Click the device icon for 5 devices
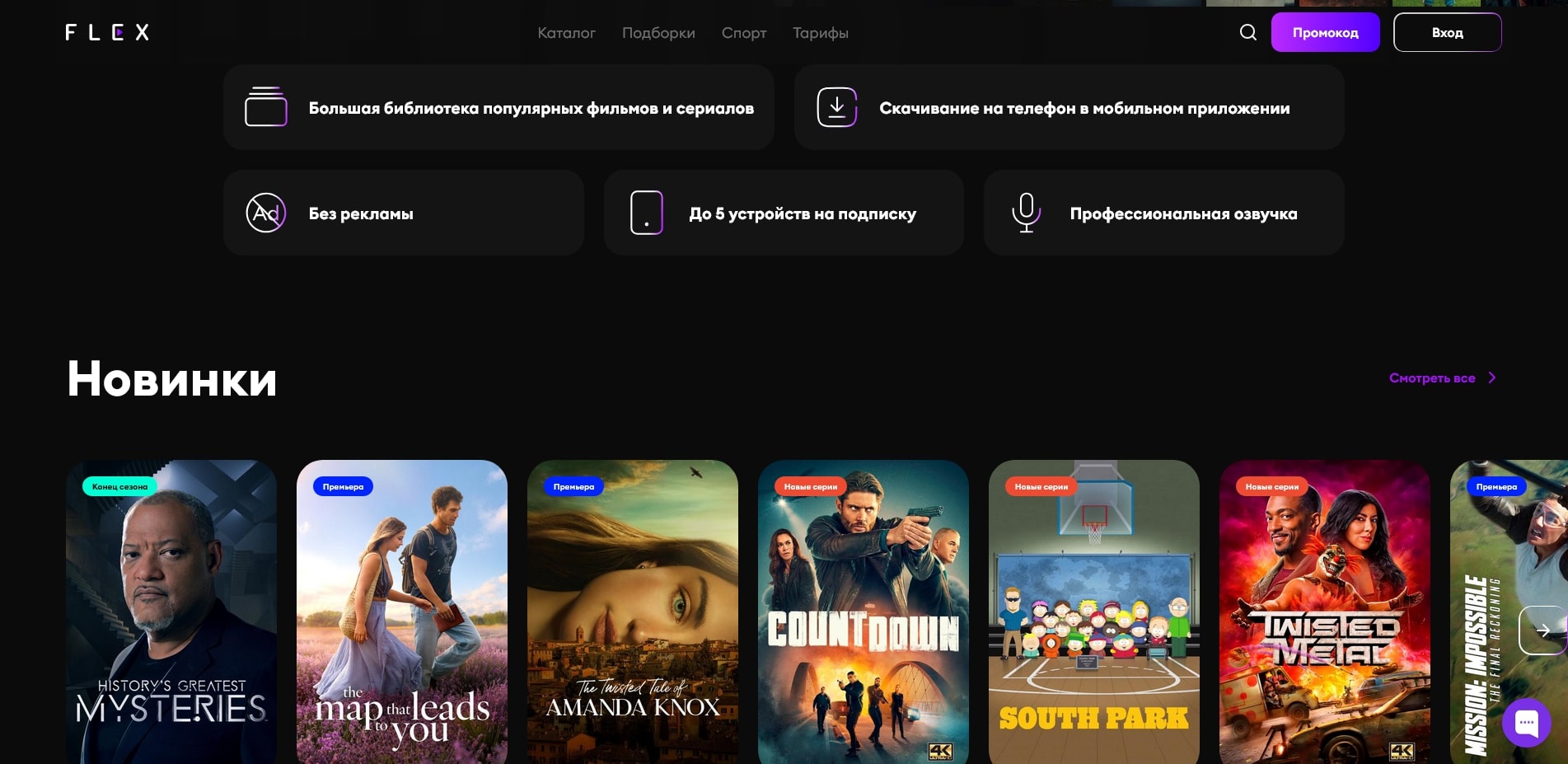Image resolution: width=1568 pixels, height=764 pixels. 646,213
